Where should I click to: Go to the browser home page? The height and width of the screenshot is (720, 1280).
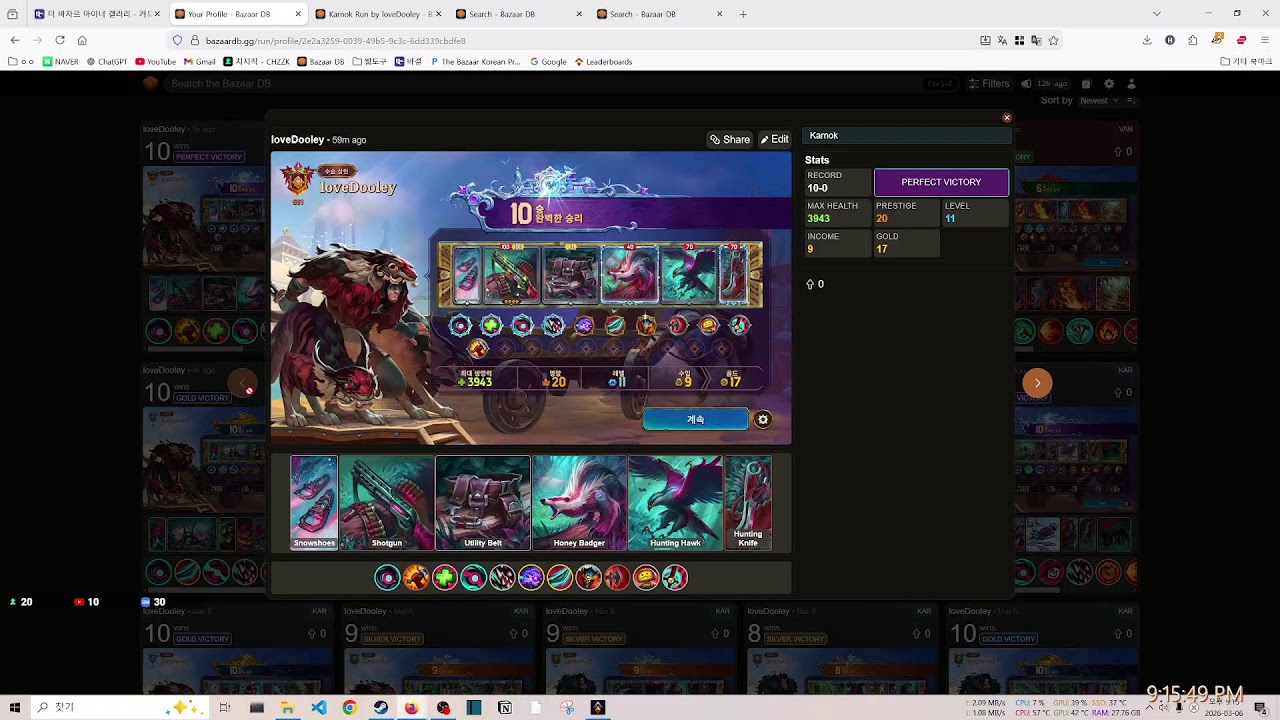click(x=82, y=40)
